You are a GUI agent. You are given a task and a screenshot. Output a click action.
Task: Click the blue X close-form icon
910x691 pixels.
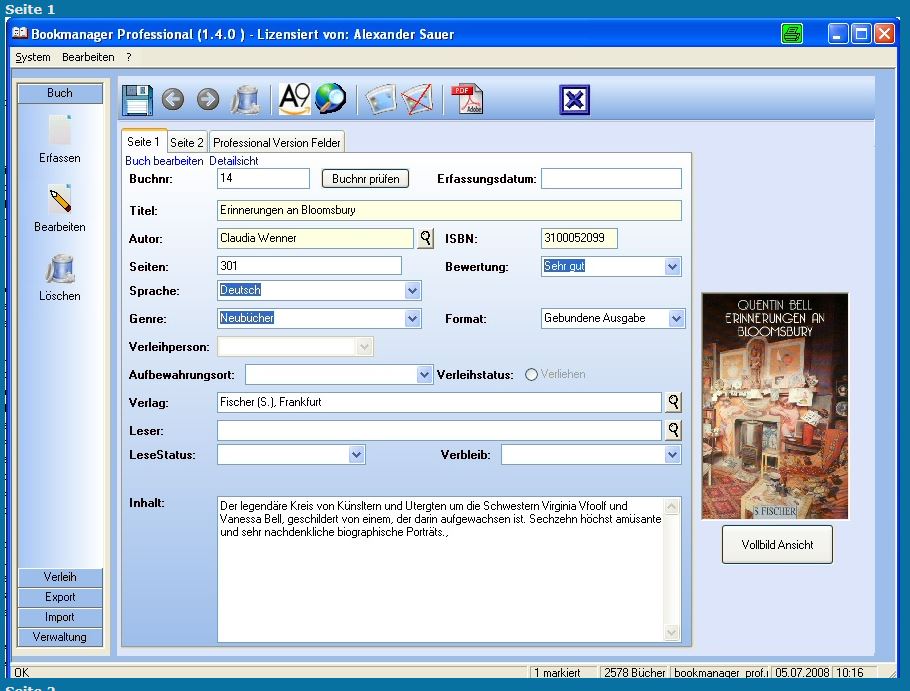click(575, 100)
